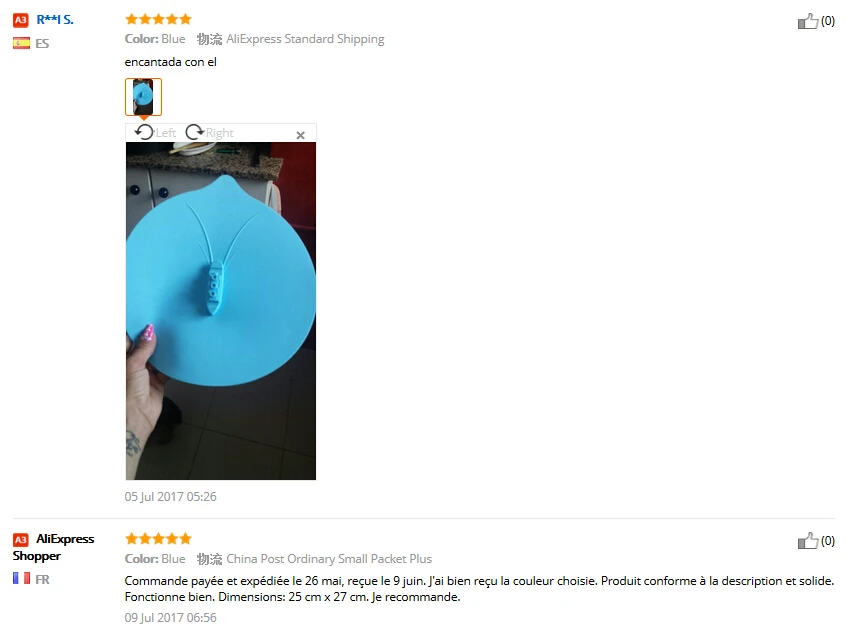Click the five-star rating of first review
Viewport: 865px width, 634px height.
158,19
